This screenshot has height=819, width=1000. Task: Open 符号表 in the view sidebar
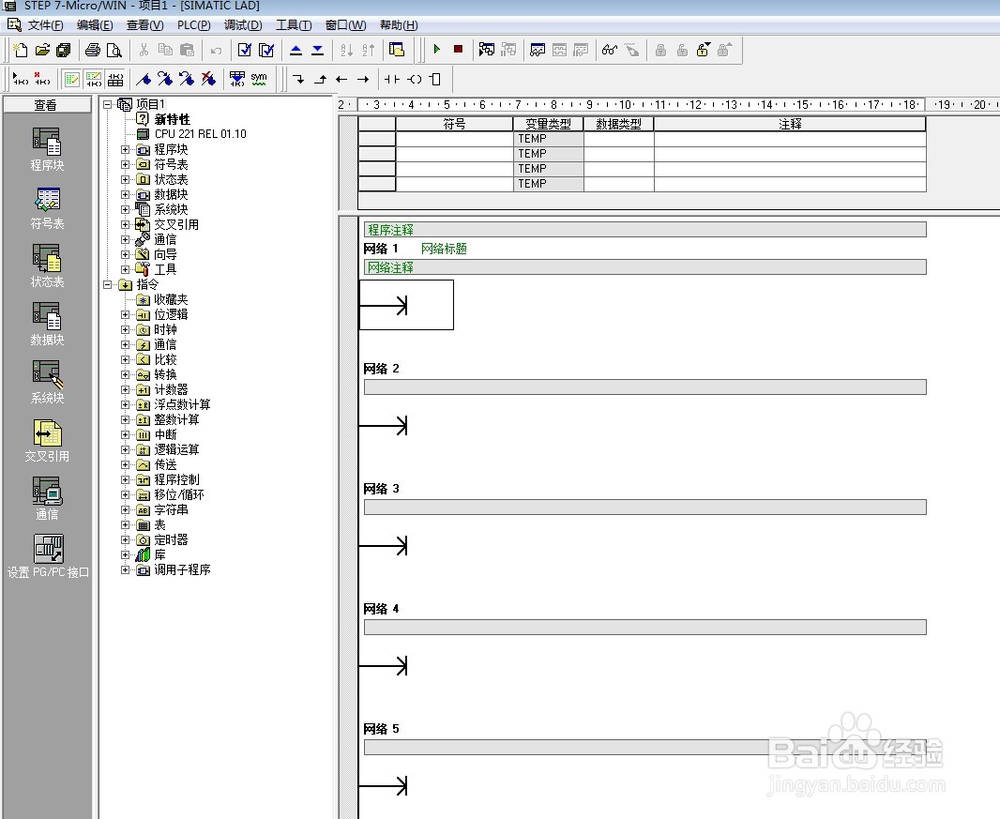point(47,208)
